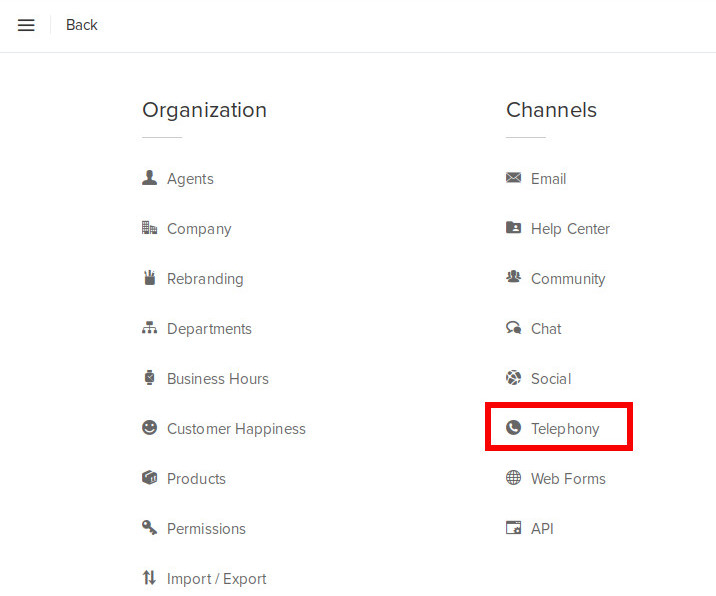Click the Permissions key icon
Viewport: 716px width, 596px height.
click(x=150, y=528)
